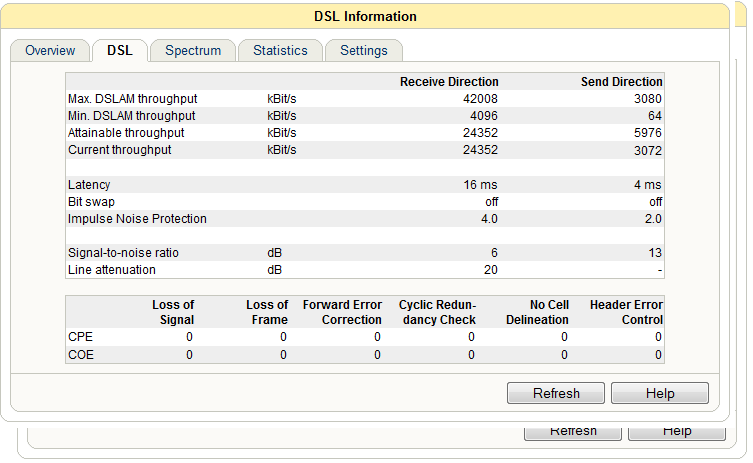Select COE Loss of Signal value 0
Image resolution: width=753 pixels, height=463 pixels.
point(189,355)
